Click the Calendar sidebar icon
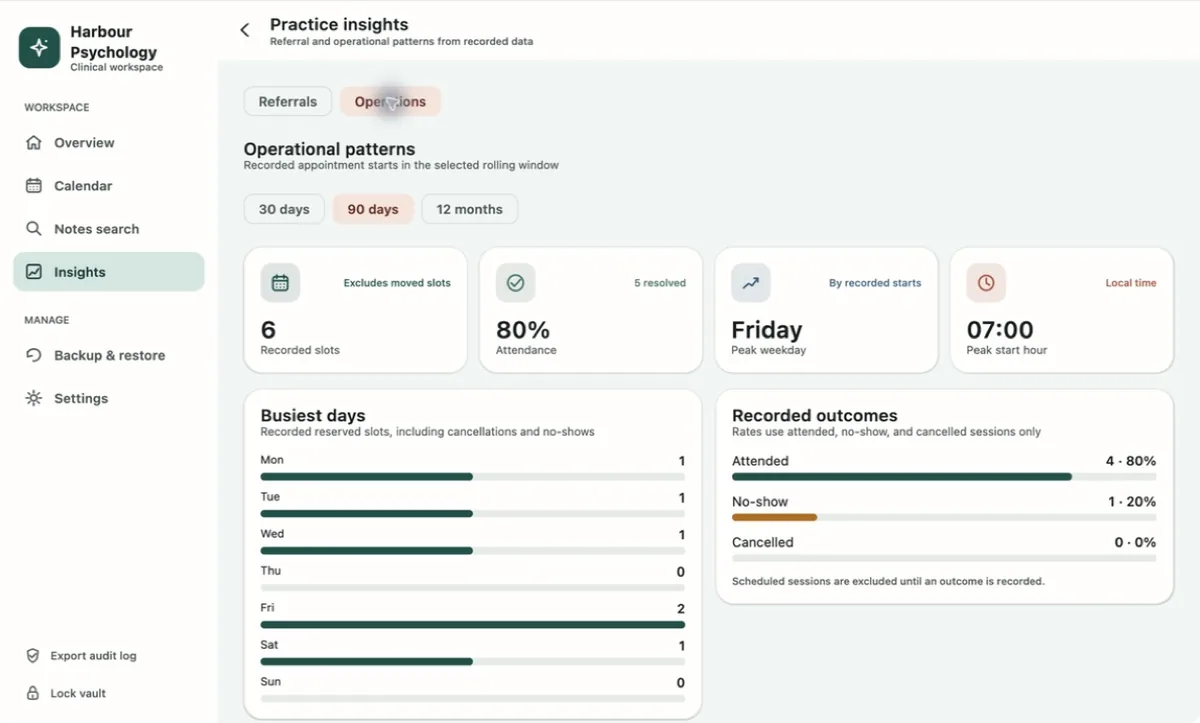This screenshot has height=723, width=1200. (x=34, y=186)
